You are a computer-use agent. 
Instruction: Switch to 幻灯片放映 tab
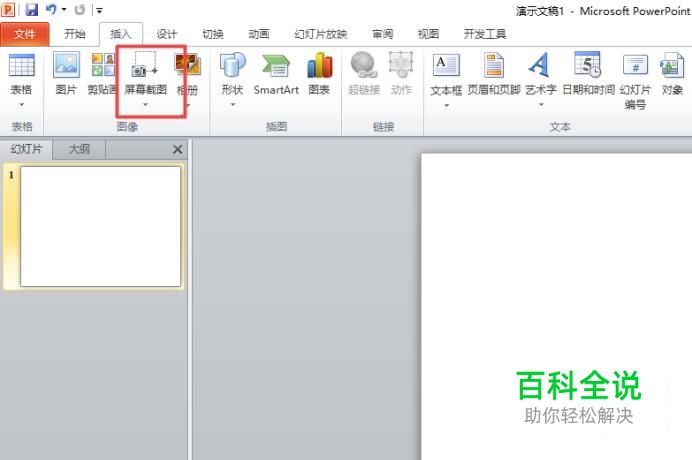point(321,34)
